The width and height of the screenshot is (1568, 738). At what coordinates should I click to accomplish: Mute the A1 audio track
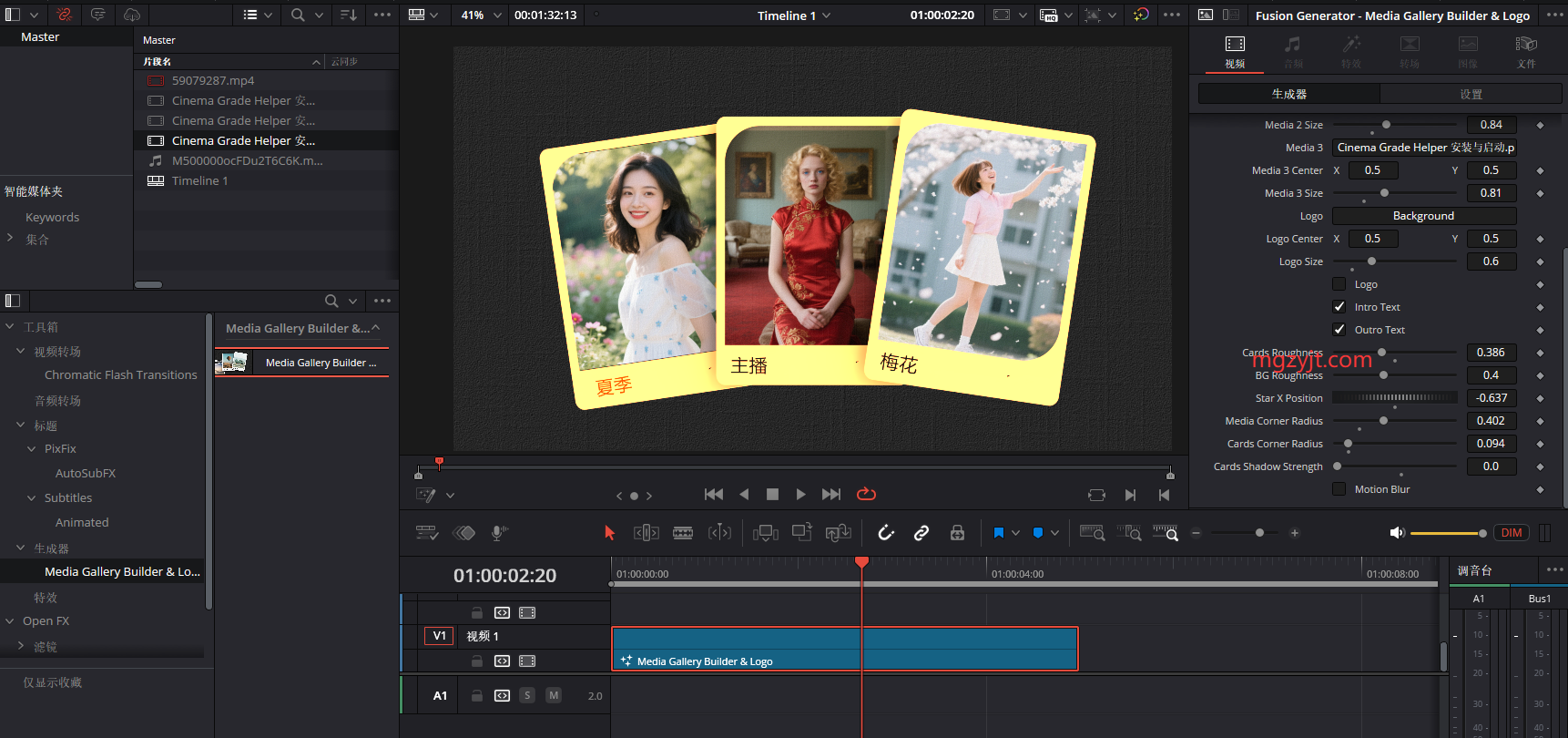coord(553,695)
